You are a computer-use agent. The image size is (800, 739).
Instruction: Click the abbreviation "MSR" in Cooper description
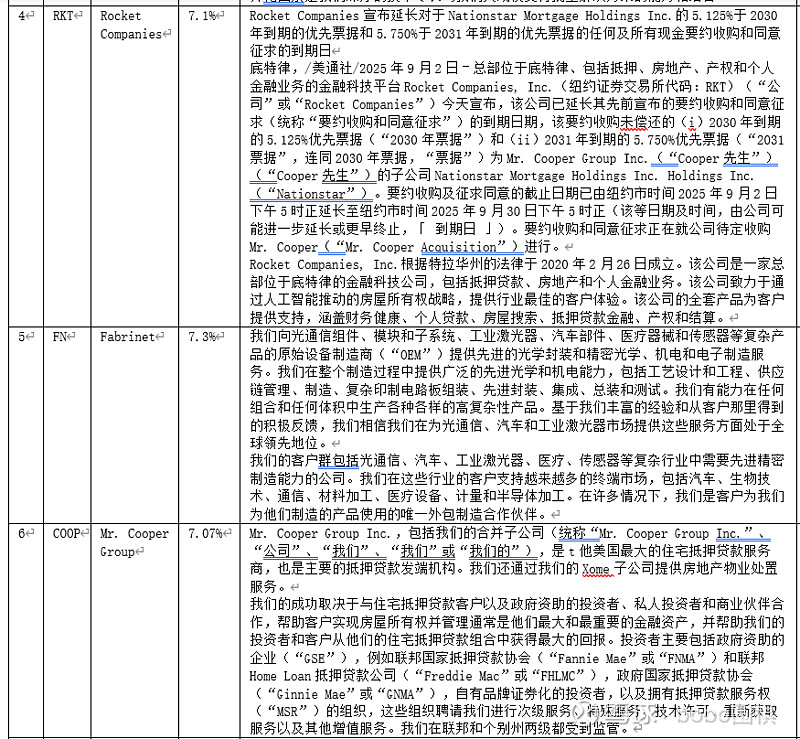286,712
